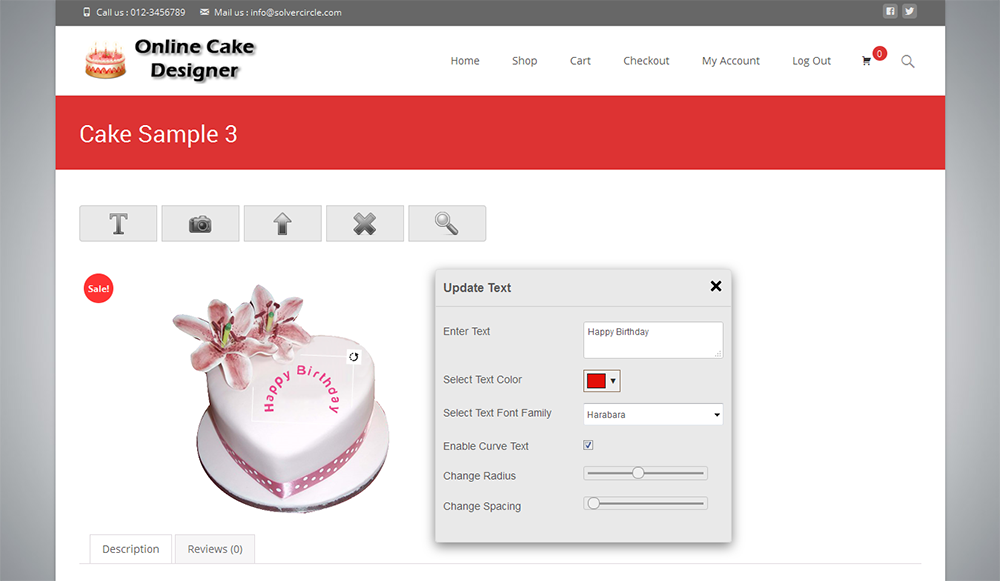This screenshot has height=581, width=1000.
Task: Click the Enter Text label
Action: coord(467,331)
